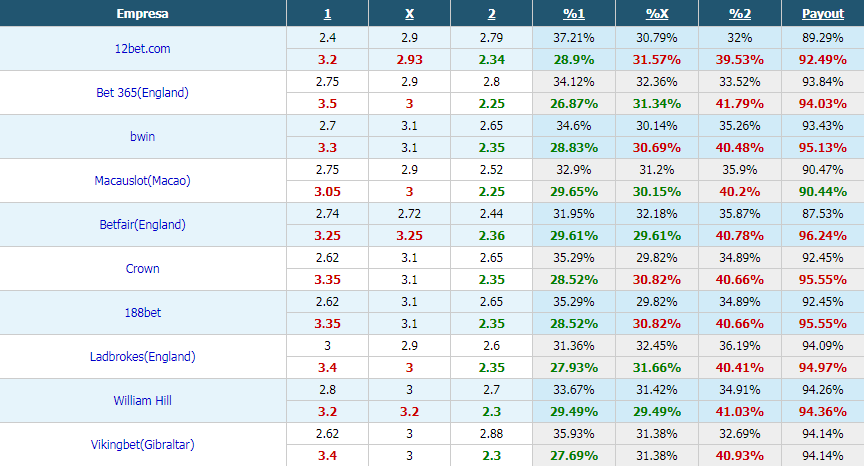The height and width of the screenshot is (466, 864).
Task: Select 12bet.com payout value 92.49%
Action: tap(823, 59)
